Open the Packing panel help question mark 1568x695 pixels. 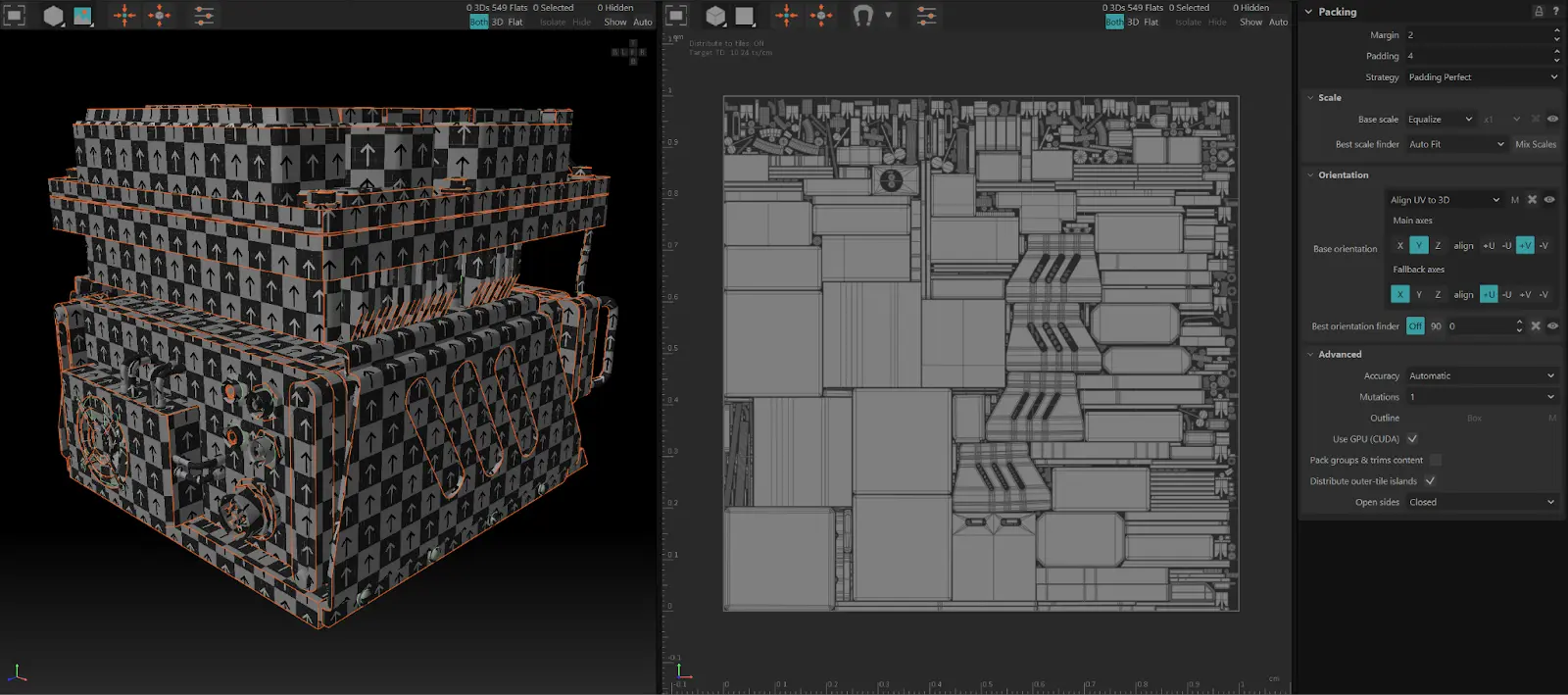tap(1555, 12)
